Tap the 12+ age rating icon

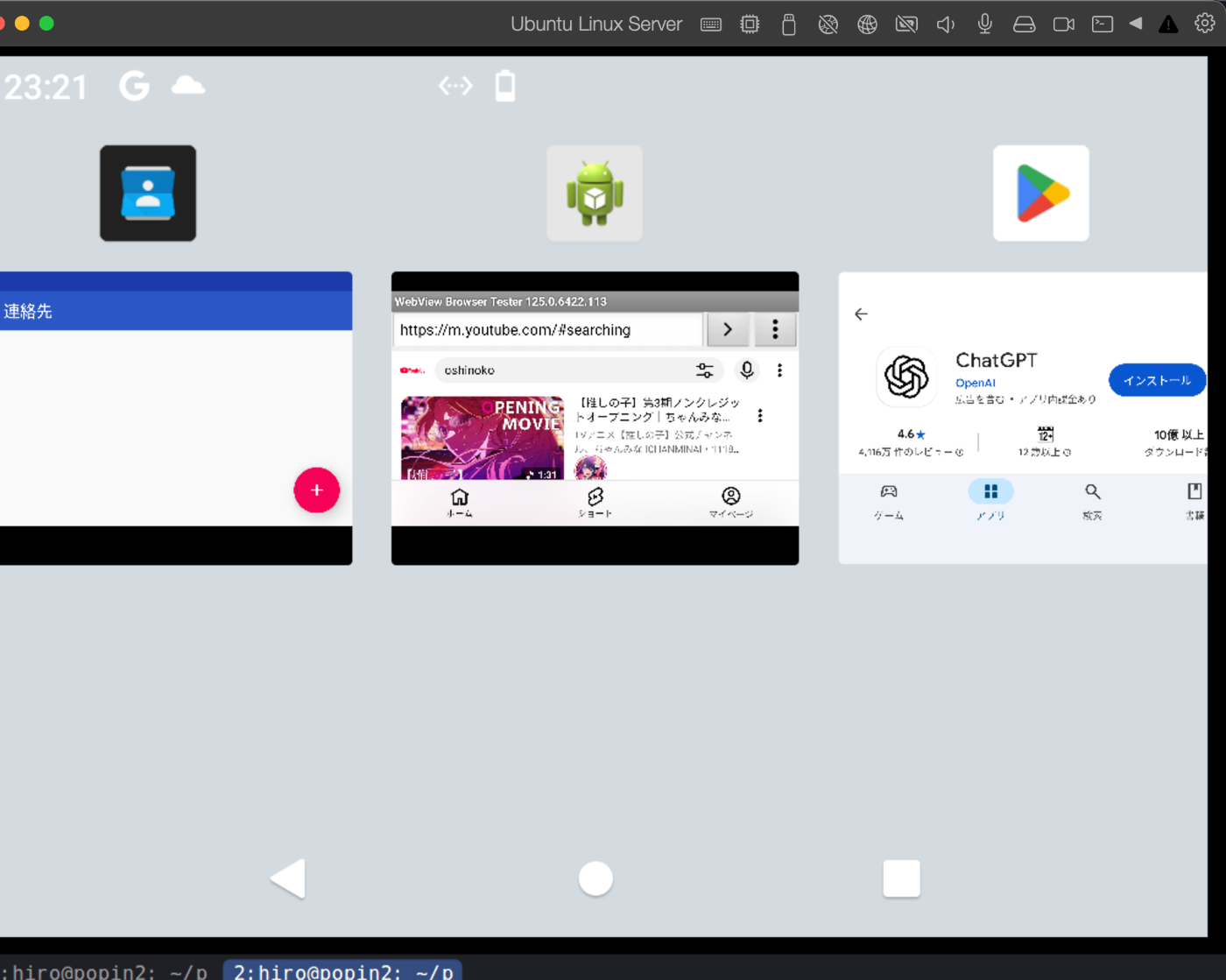point(1045,434)
